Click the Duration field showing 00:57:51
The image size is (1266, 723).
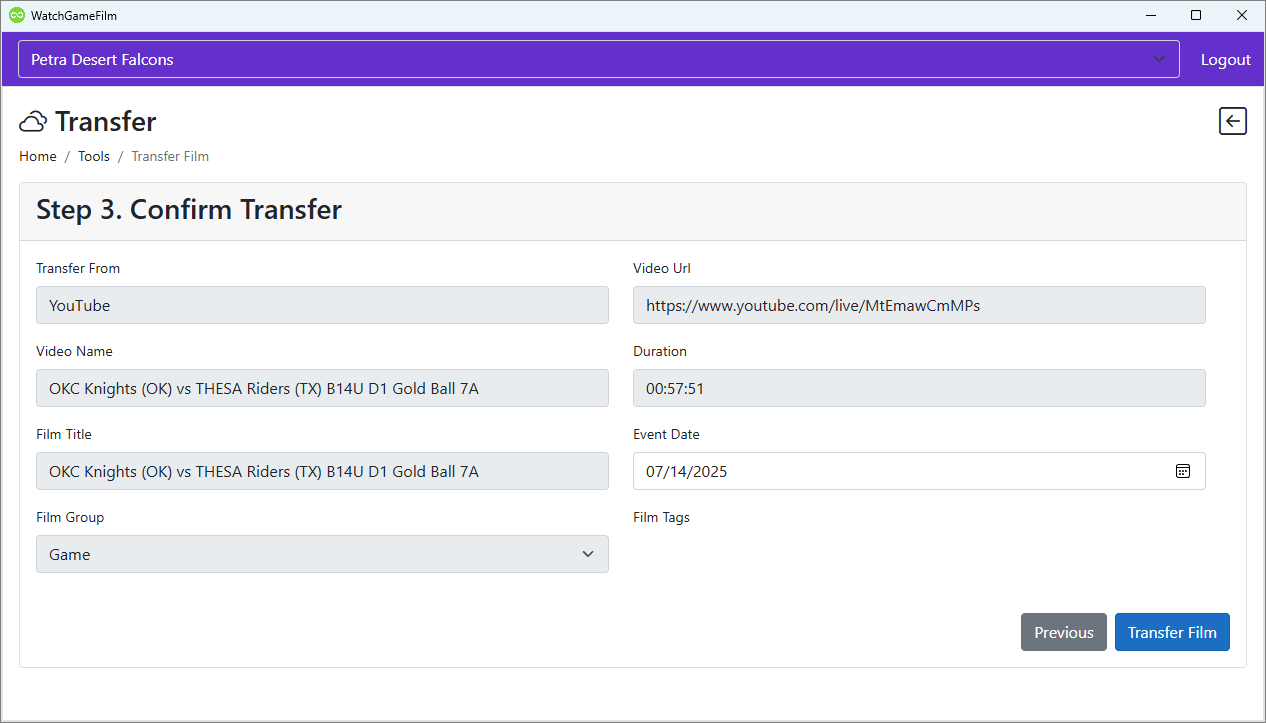(x=918, y=388)
